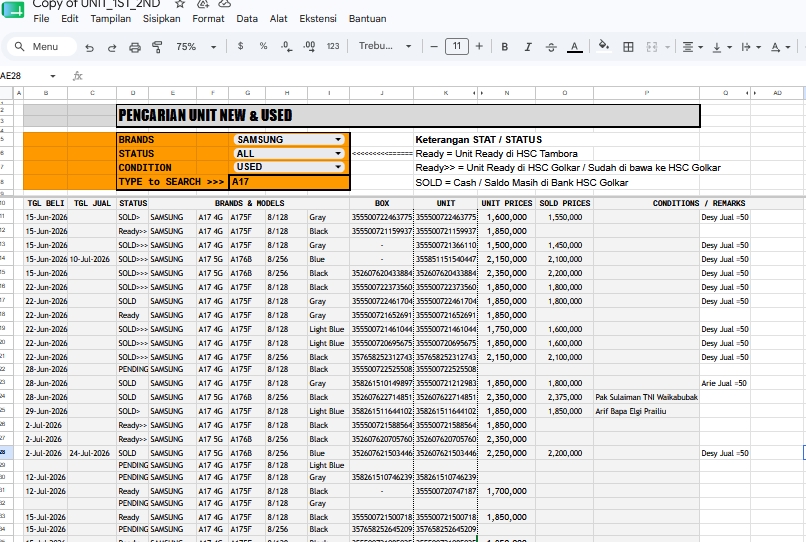The height and width of the screenshot is (542, 806).
Task: Decrease font size with minus button
Action: [x=434, y=46]
